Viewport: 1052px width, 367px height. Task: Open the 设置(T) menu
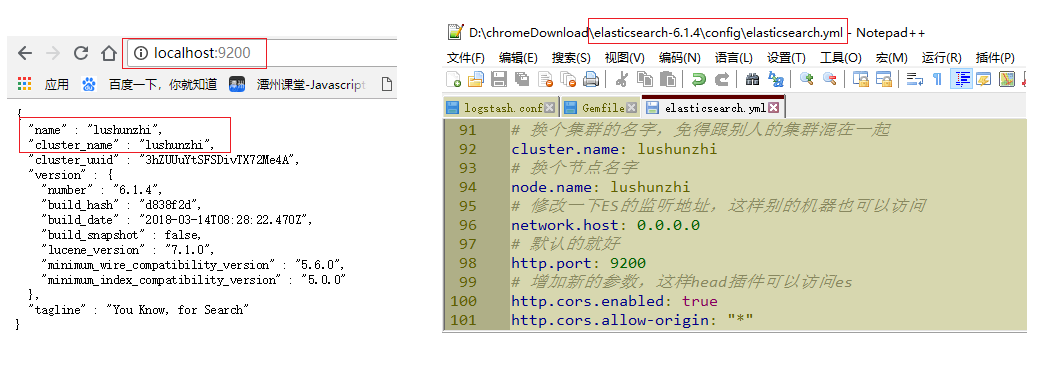click(786, 58)
